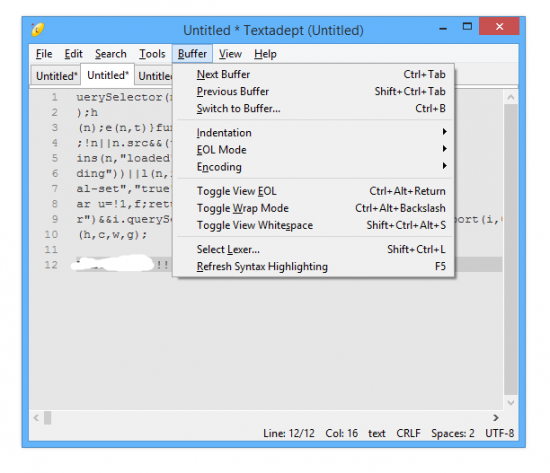Toggle View Whitespace option
This screenshot has width=550, height=473.
click(x=314, y=225)
